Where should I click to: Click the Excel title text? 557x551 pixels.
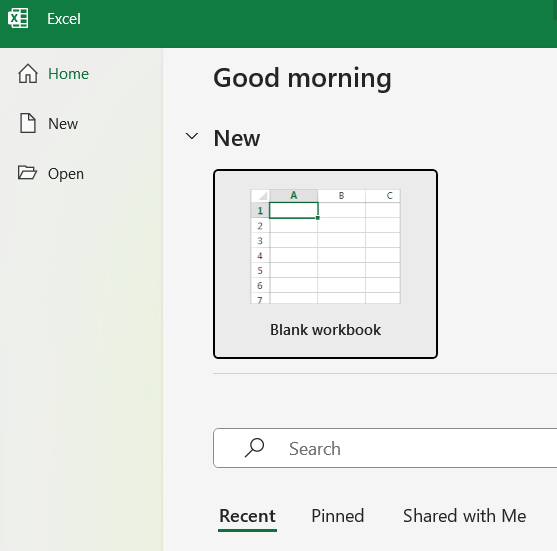(x=64, y=19)
